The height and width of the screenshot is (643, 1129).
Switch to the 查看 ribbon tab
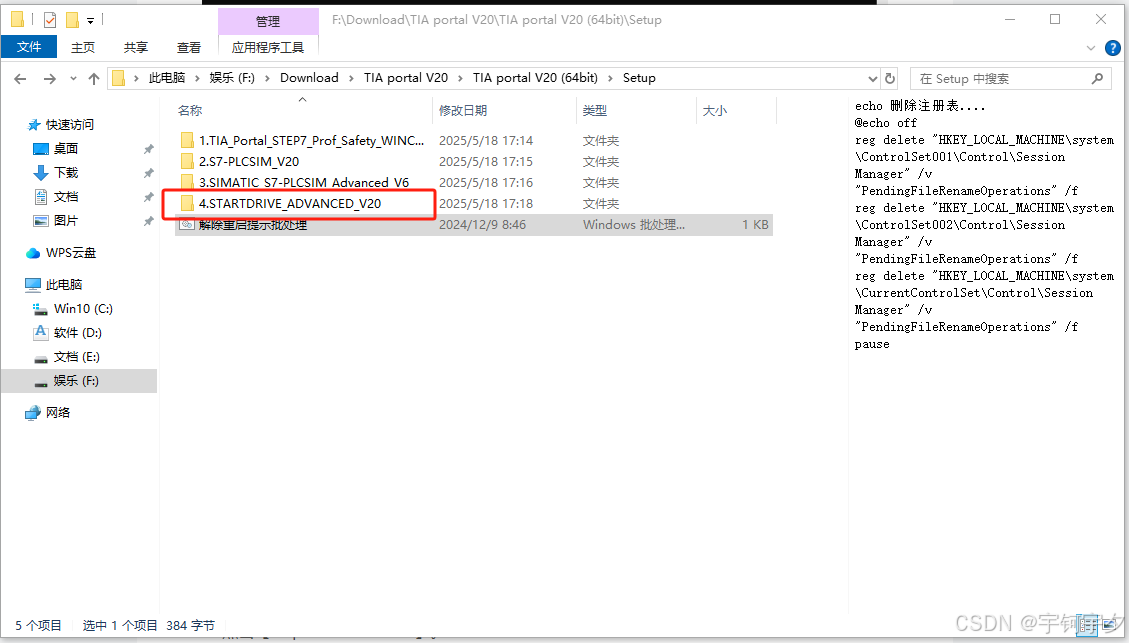click(x=189, y=48)
